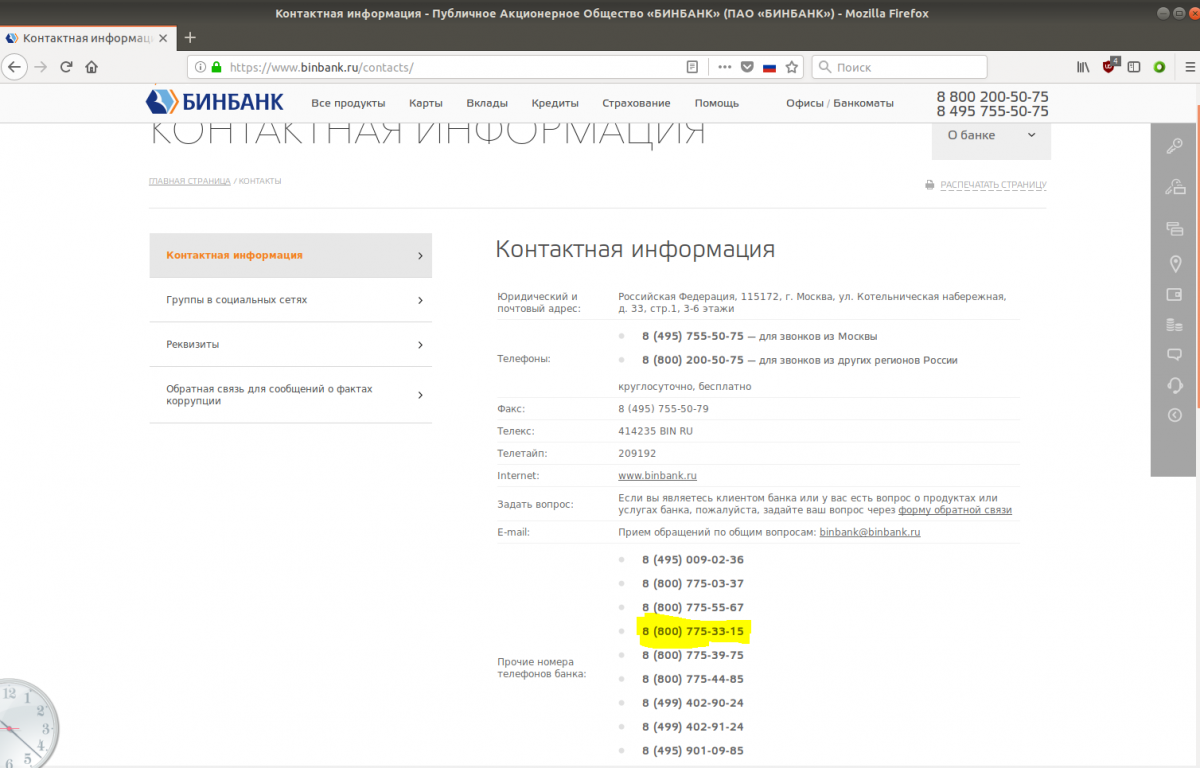Click the stacked cards icon in sidebar
Viewport: 1200px width, 768px height.
(x=1175, y=229)
